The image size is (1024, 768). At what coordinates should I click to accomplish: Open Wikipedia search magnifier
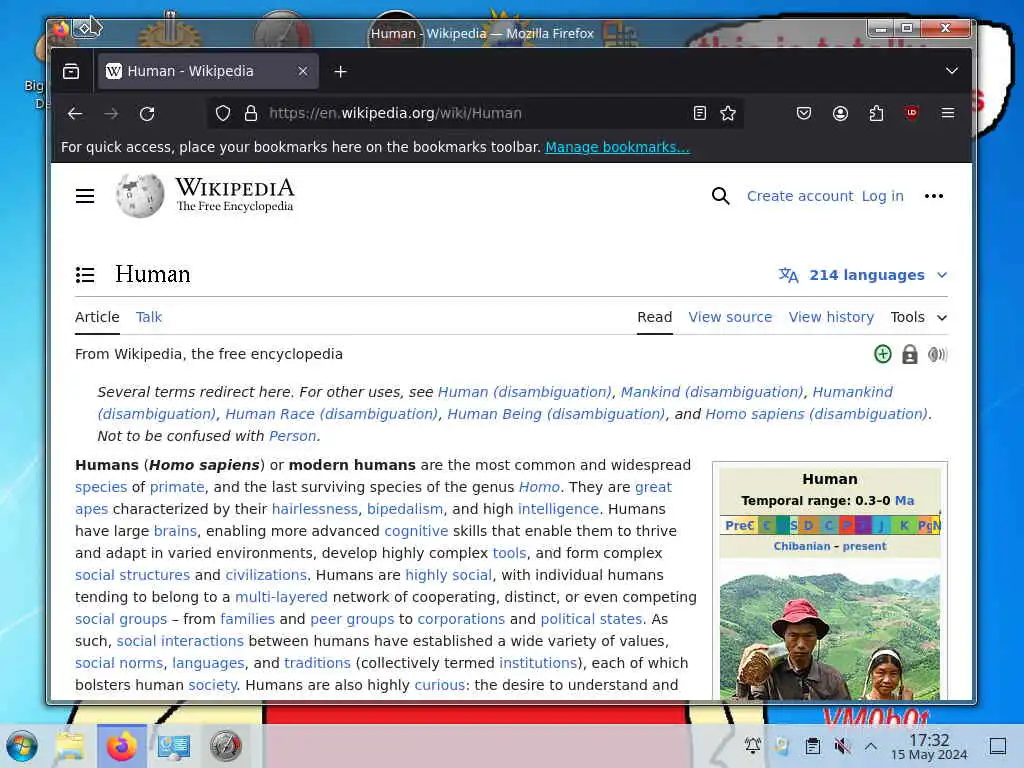tap(720, 196)
